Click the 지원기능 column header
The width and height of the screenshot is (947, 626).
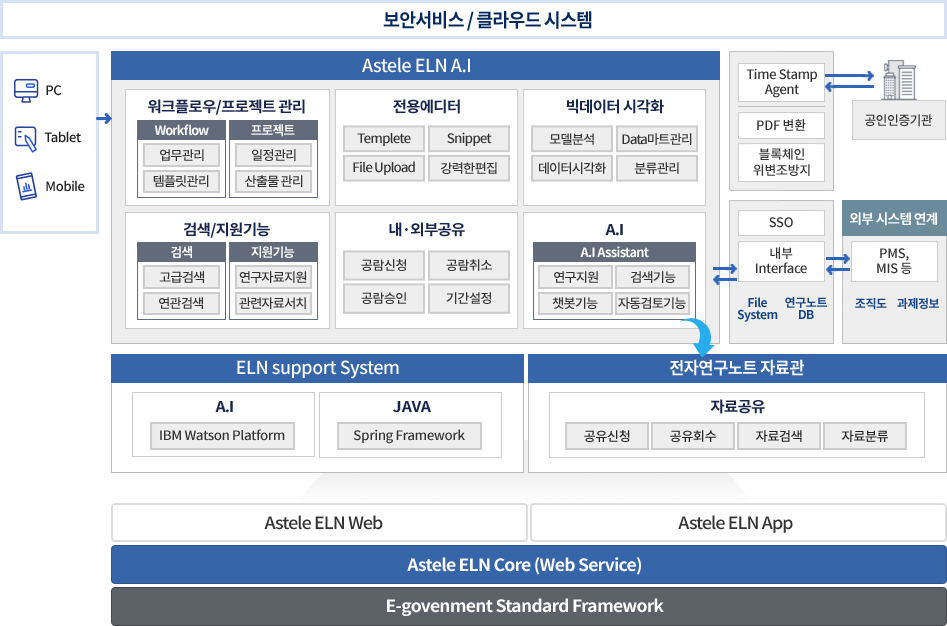tap(274, 252)
